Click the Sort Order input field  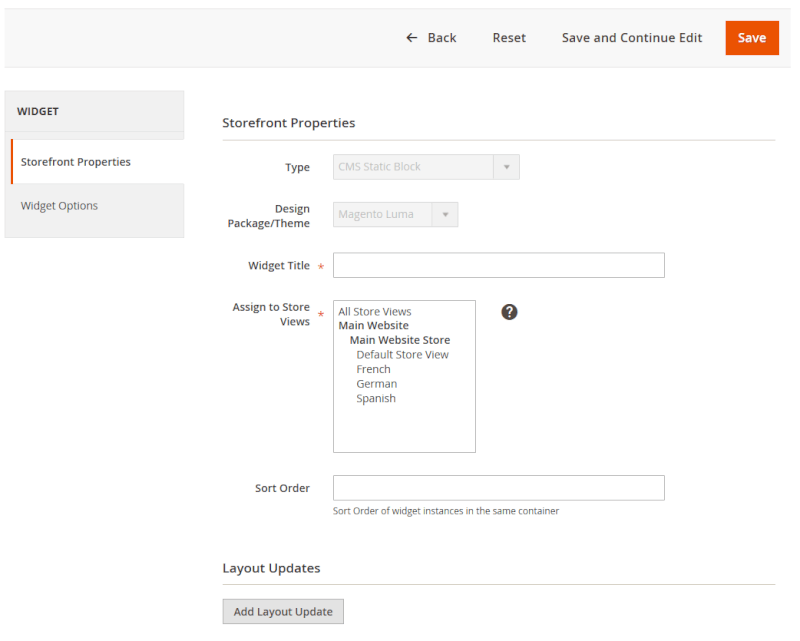(498, 487)
